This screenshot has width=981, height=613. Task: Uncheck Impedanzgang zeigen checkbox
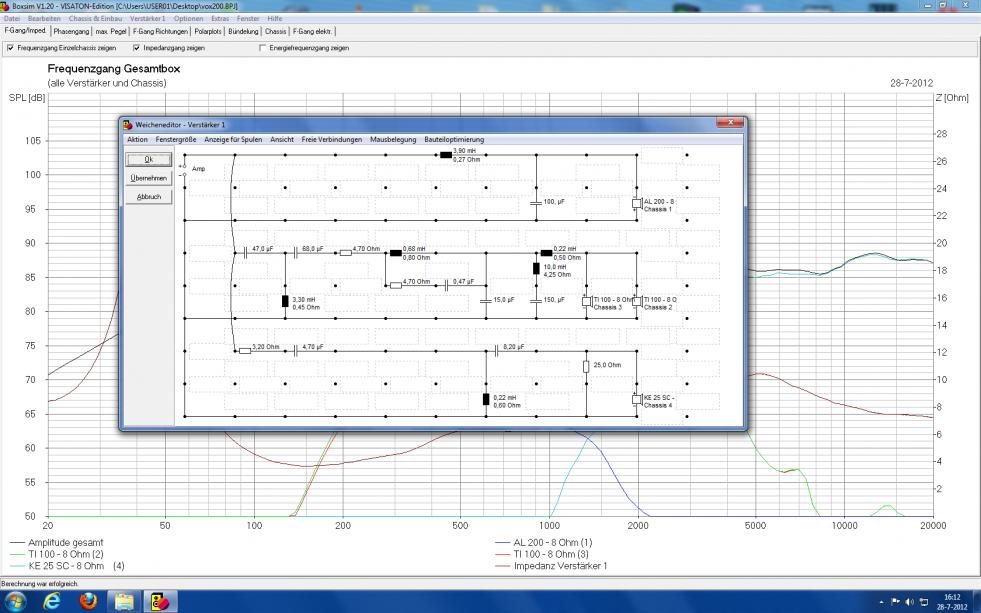136,47
